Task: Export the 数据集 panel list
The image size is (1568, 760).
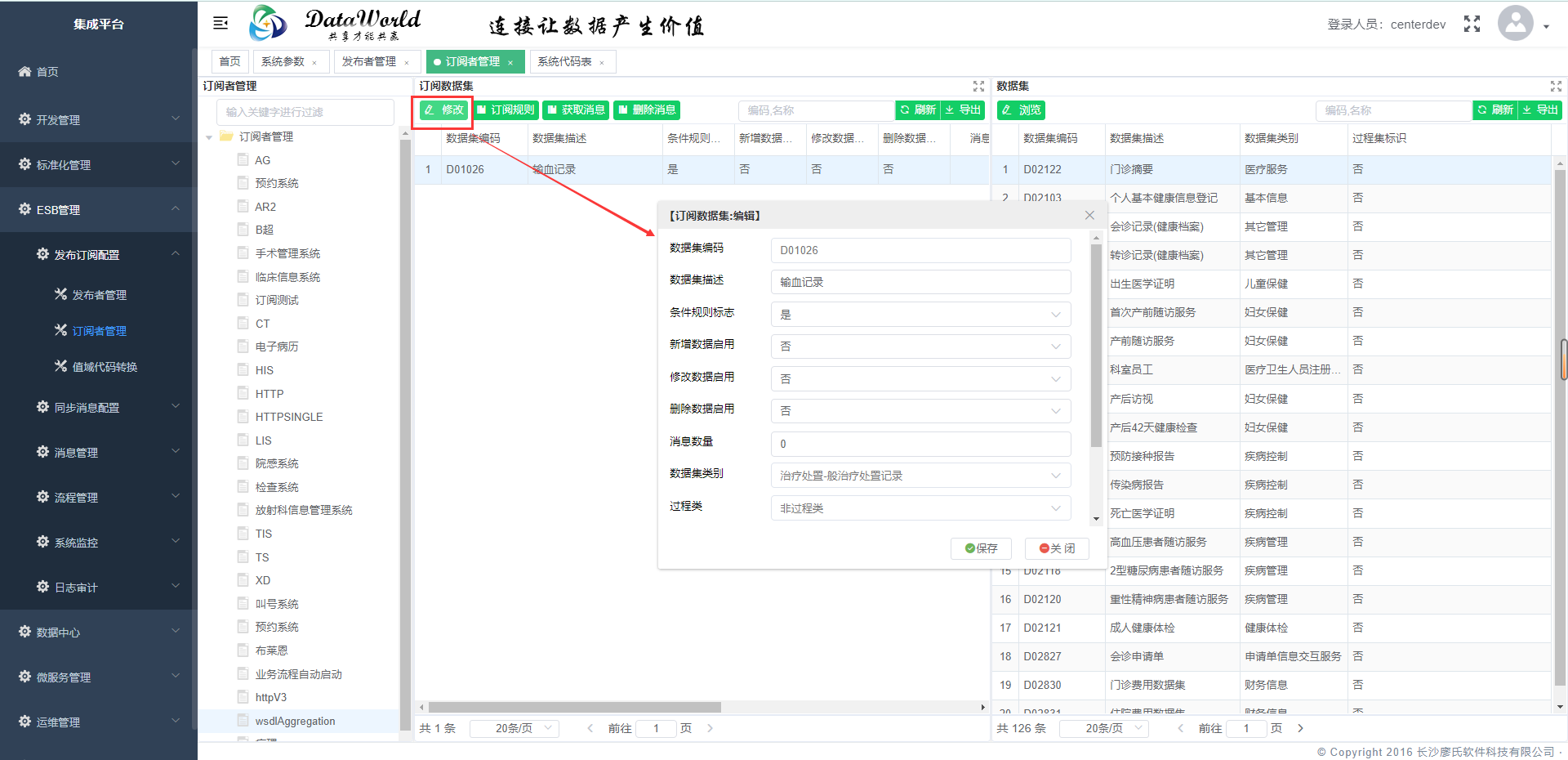Action: [1539, 110]
